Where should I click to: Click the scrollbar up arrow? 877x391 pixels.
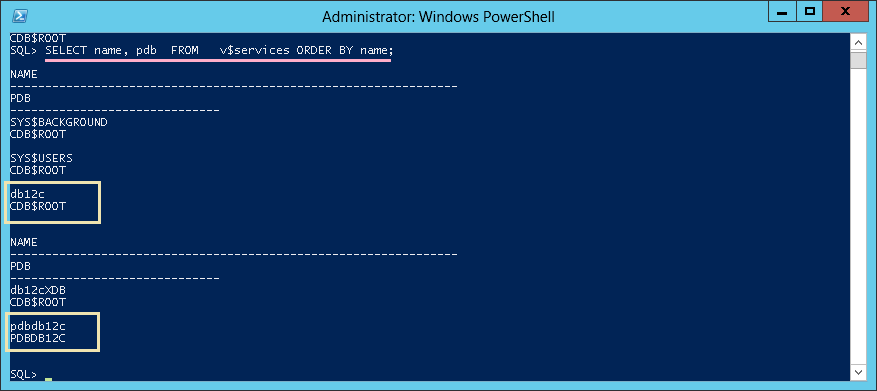(x=857, y=42)
